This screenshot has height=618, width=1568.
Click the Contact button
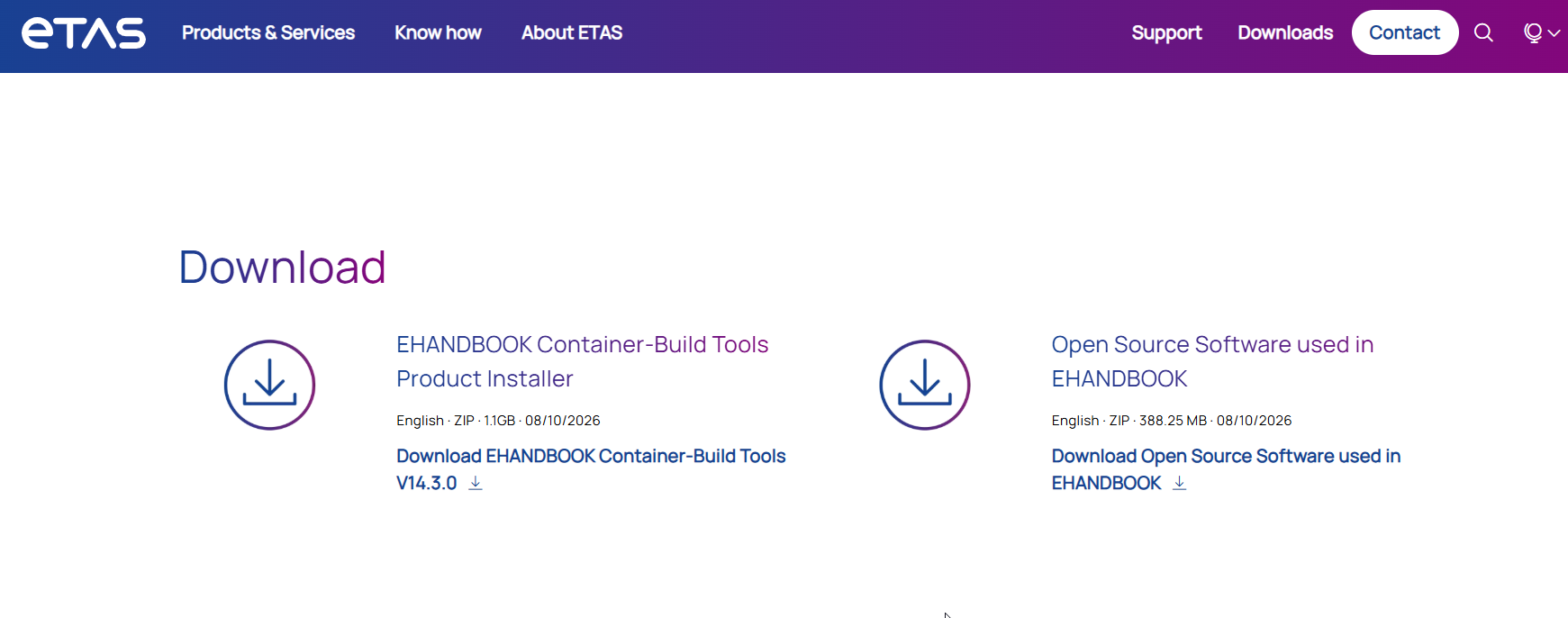[x=1405, y=32]
